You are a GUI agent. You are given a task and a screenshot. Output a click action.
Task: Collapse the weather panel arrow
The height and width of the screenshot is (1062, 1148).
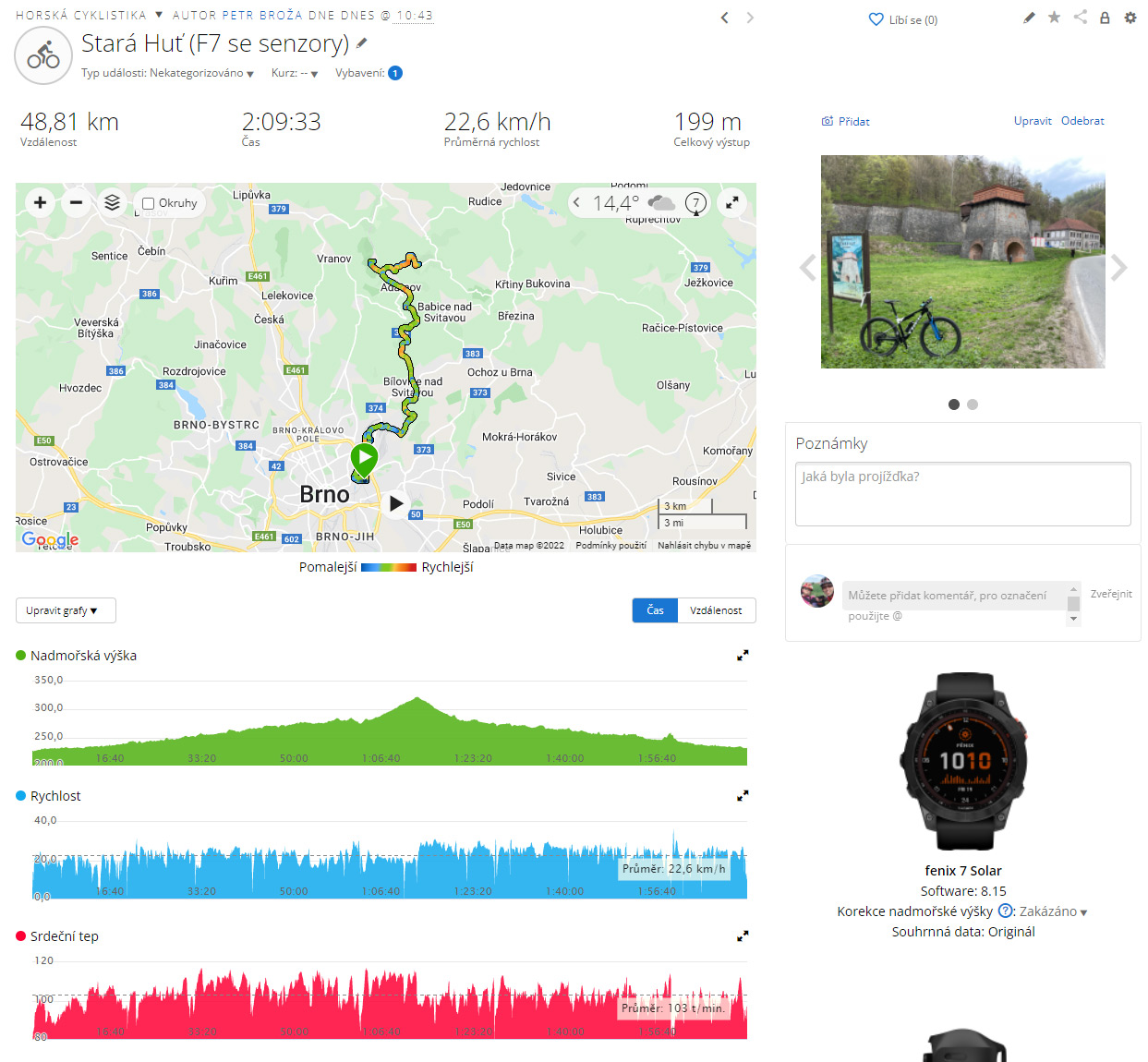point(576,203)
